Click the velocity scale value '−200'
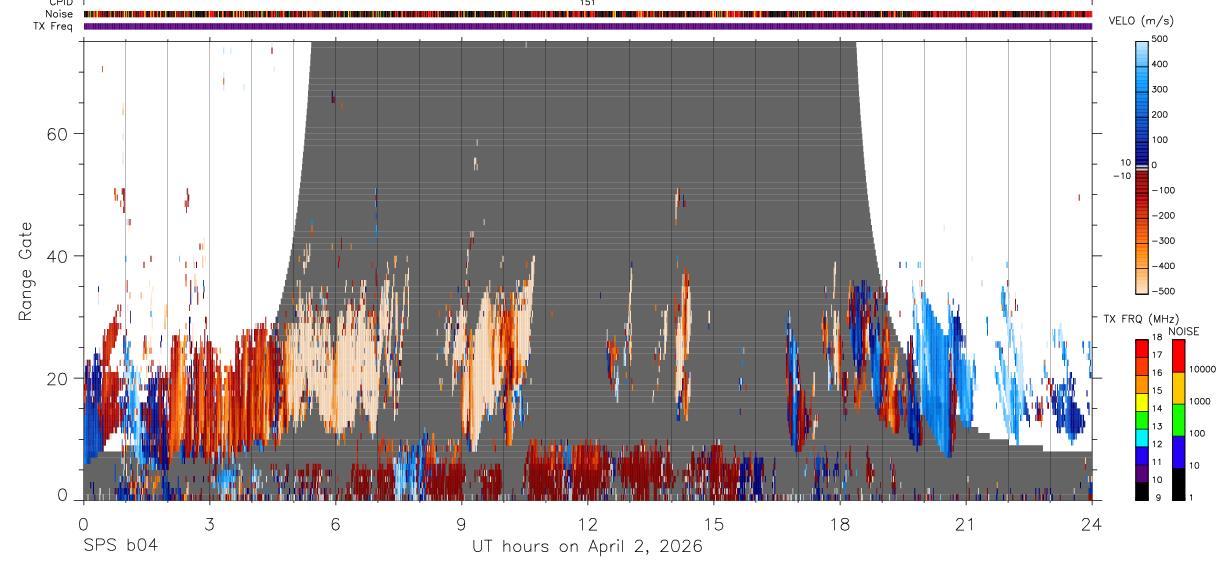The image size is (1228, 567). tap(1163, 215)
